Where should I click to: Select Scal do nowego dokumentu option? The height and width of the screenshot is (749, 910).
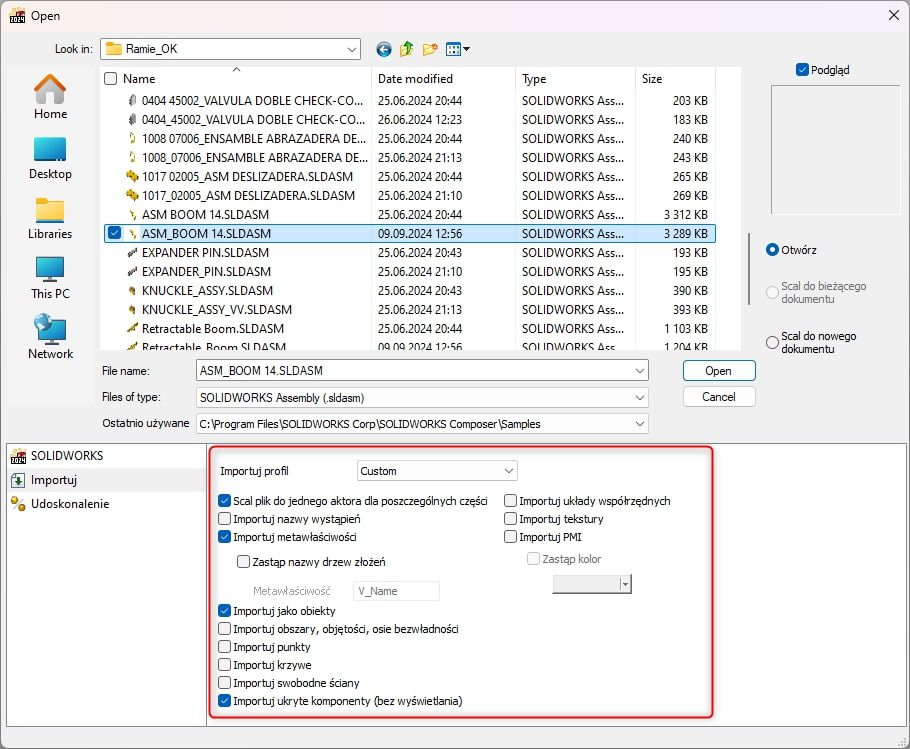point(772,342)
